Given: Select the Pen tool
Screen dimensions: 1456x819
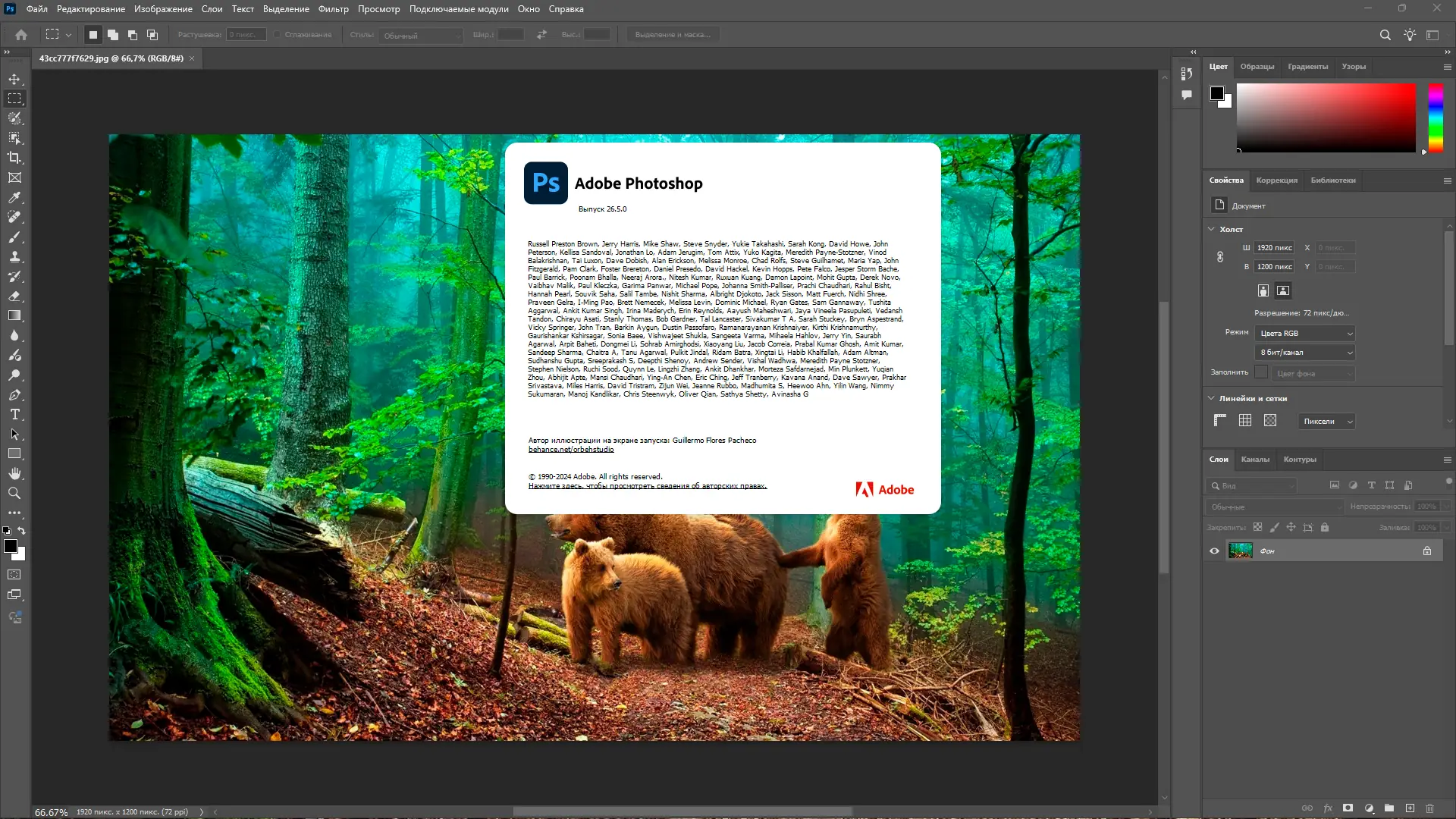Looking at the screenshot, I should (x=14, y=395).
